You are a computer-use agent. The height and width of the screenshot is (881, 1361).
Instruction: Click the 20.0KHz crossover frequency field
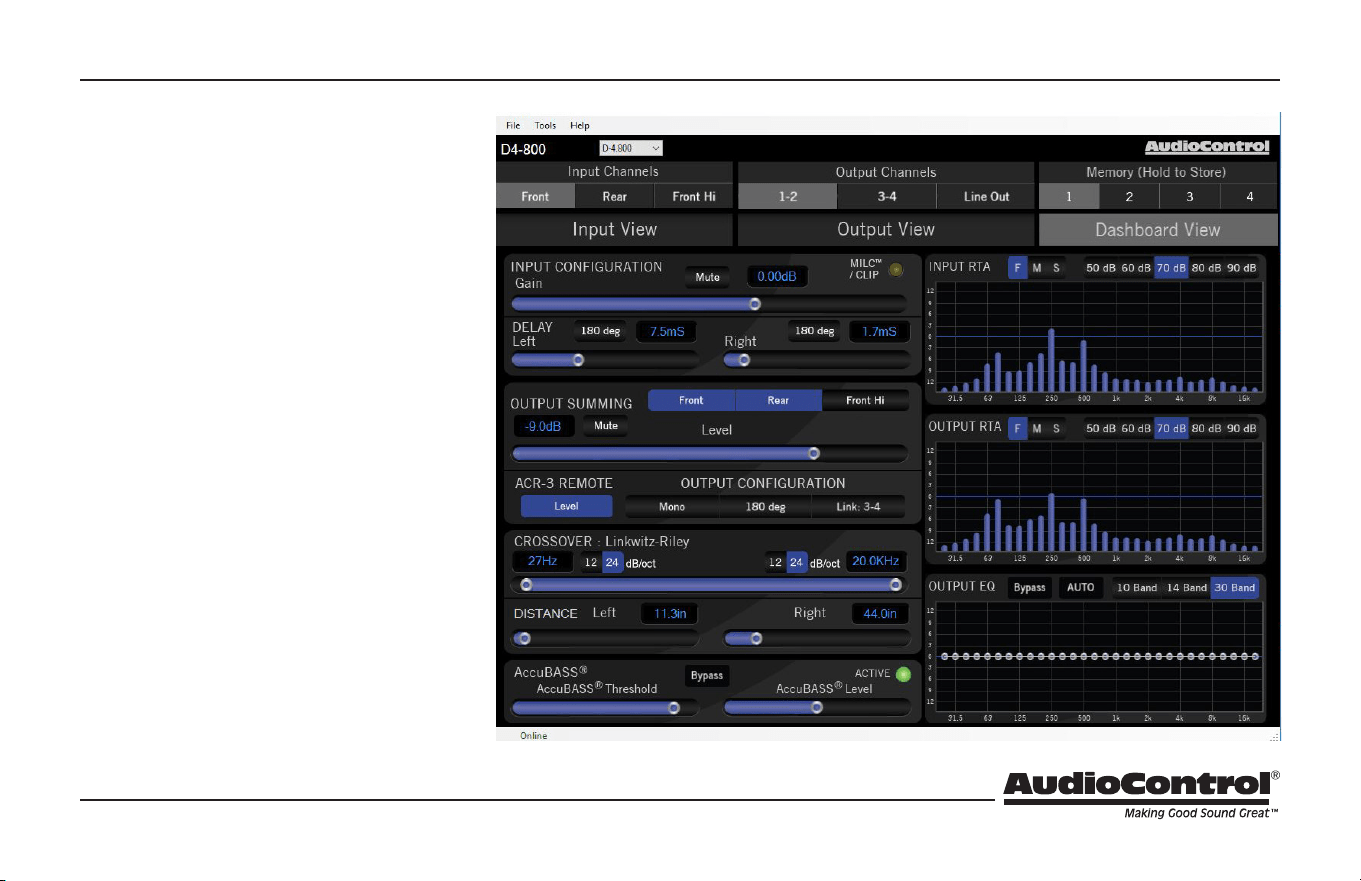click(x=875, y=562)
